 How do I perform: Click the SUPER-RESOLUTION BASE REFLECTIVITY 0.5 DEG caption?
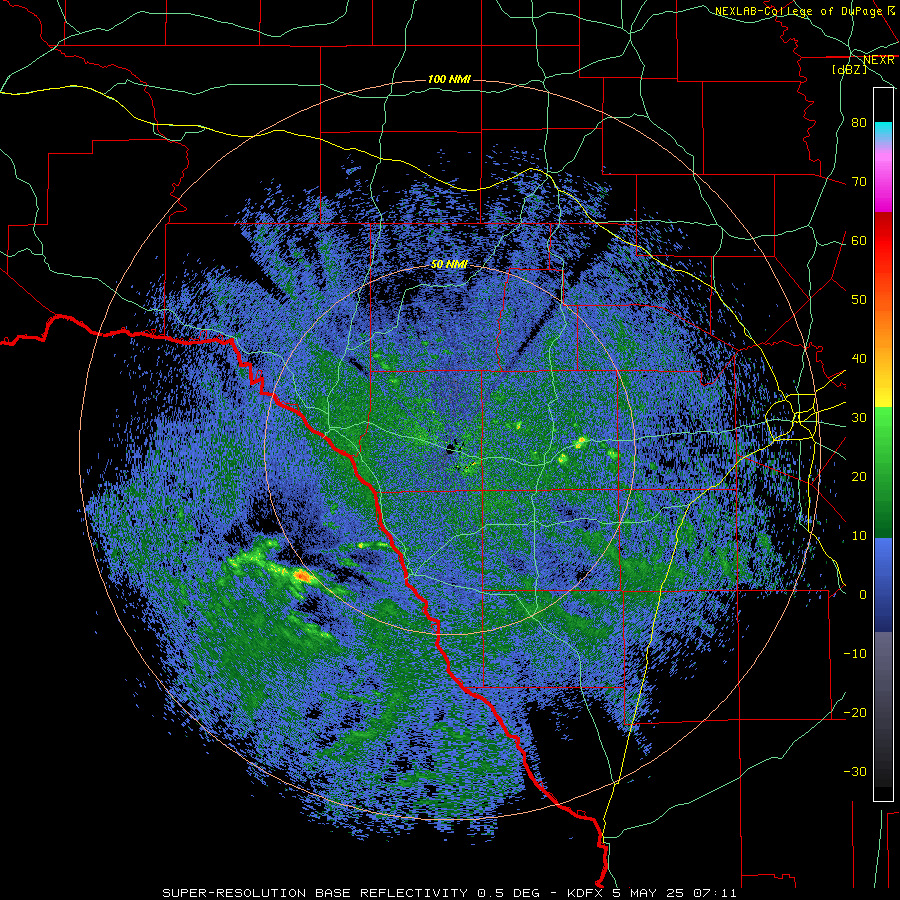click(351, 893)
